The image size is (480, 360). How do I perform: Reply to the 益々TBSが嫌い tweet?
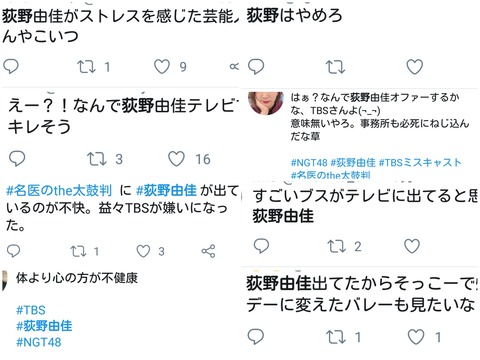pyautogui.click(x=14, y=251)
